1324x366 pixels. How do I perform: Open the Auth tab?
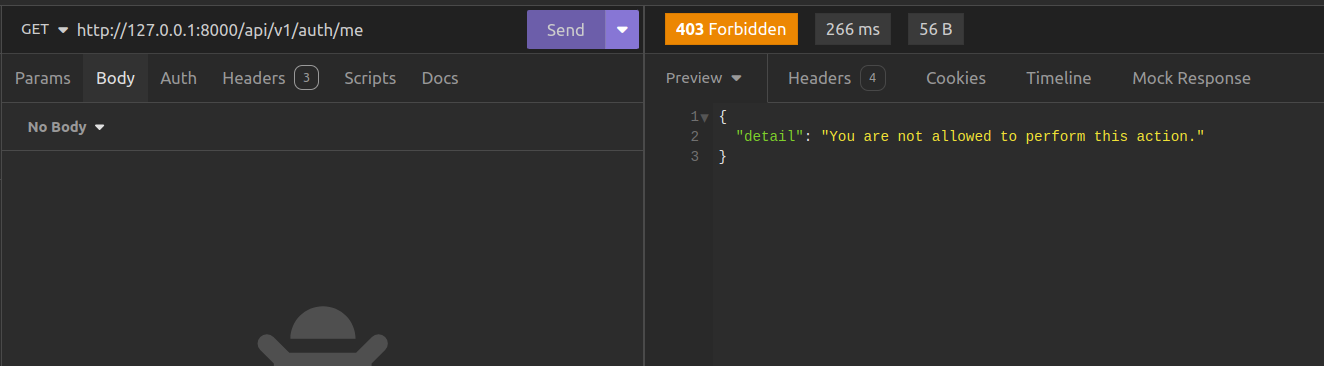(179, 78)
